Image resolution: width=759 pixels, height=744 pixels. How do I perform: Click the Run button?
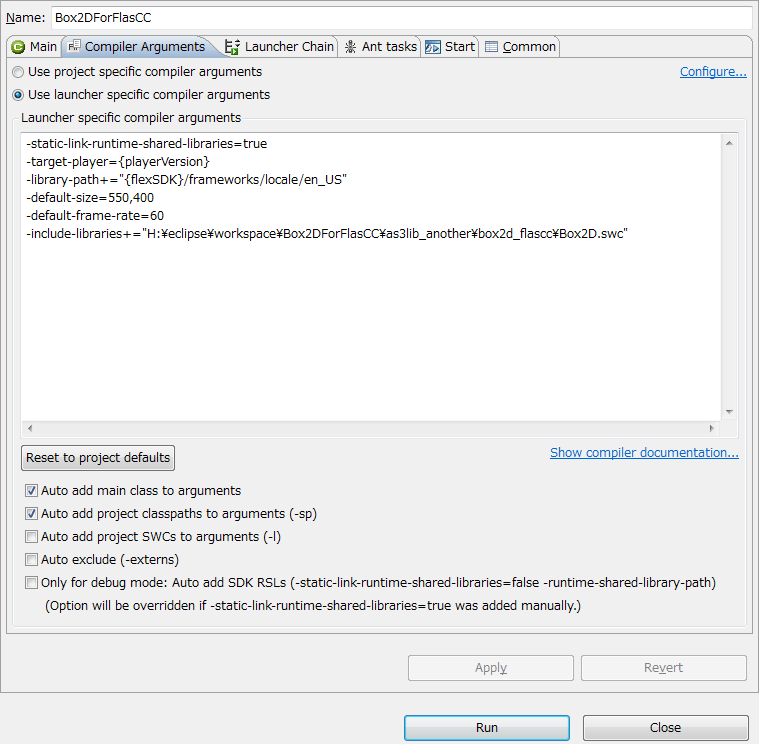(x=487, y=727)
